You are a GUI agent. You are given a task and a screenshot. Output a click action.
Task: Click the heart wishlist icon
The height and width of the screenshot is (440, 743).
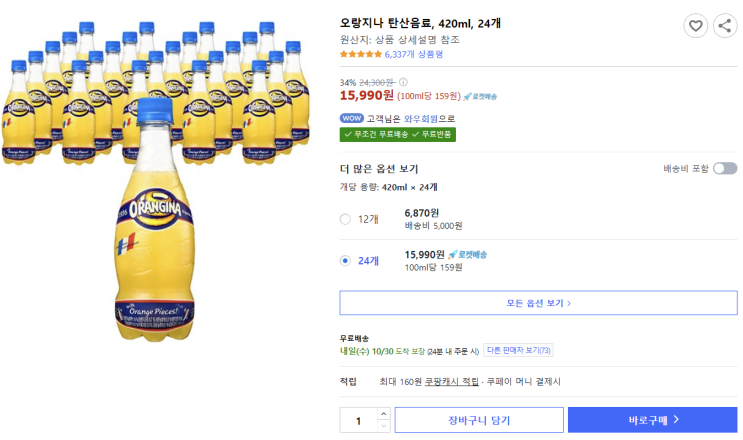click(695, 27)
